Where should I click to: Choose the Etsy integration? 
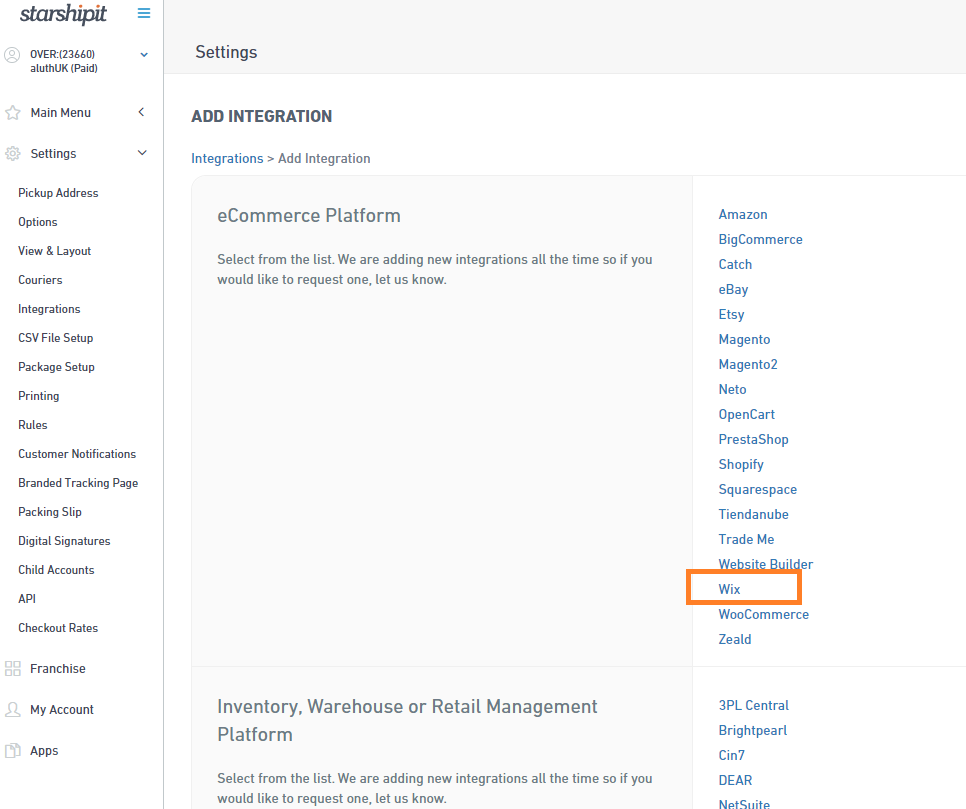[x=731, y=314]
